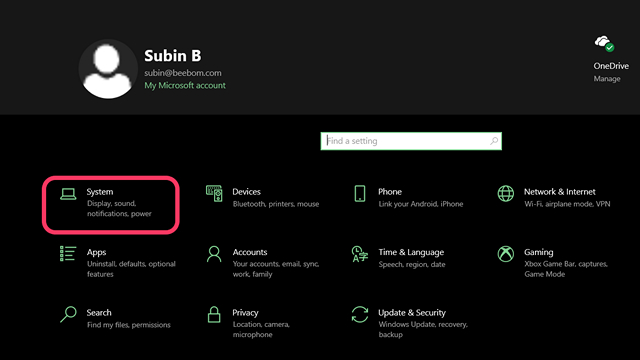Select the Privacy settings label

(x=245, y=313)
